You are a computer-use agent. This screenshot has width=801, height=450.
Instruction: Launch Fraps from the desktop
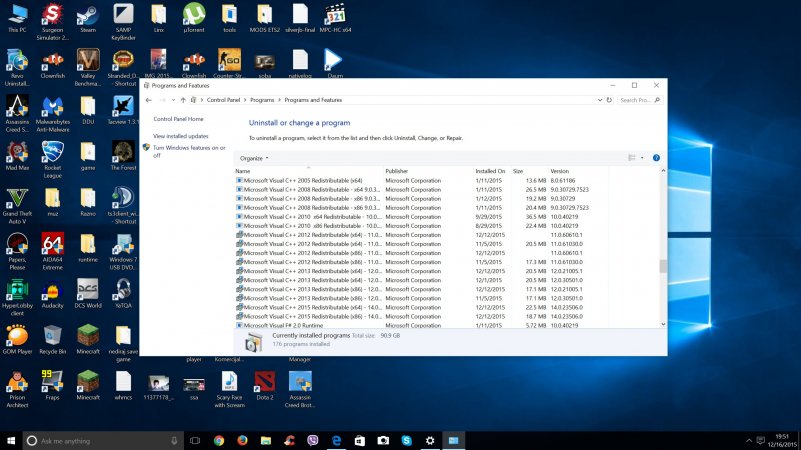52,385
